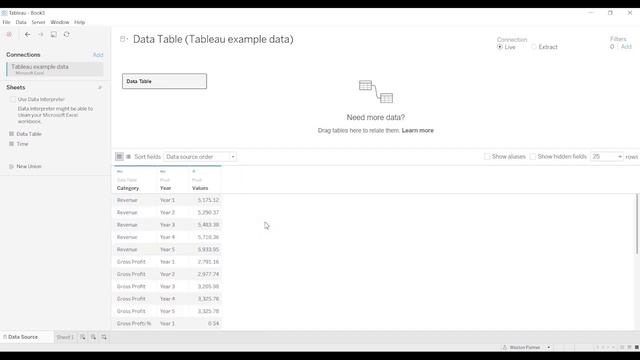Click the Year 3 cell in Revenue row
640x360 pixels.
click(167, 225)
